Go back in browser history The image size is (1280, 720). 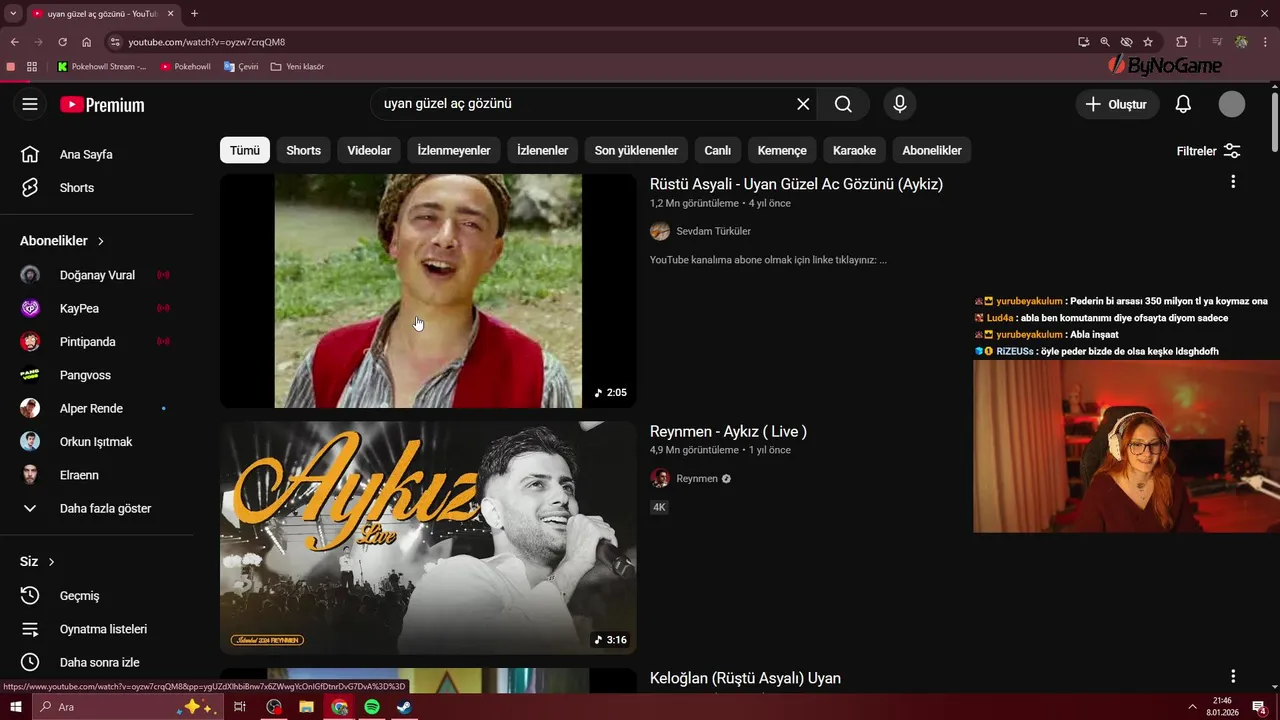(x=14, y=42)
